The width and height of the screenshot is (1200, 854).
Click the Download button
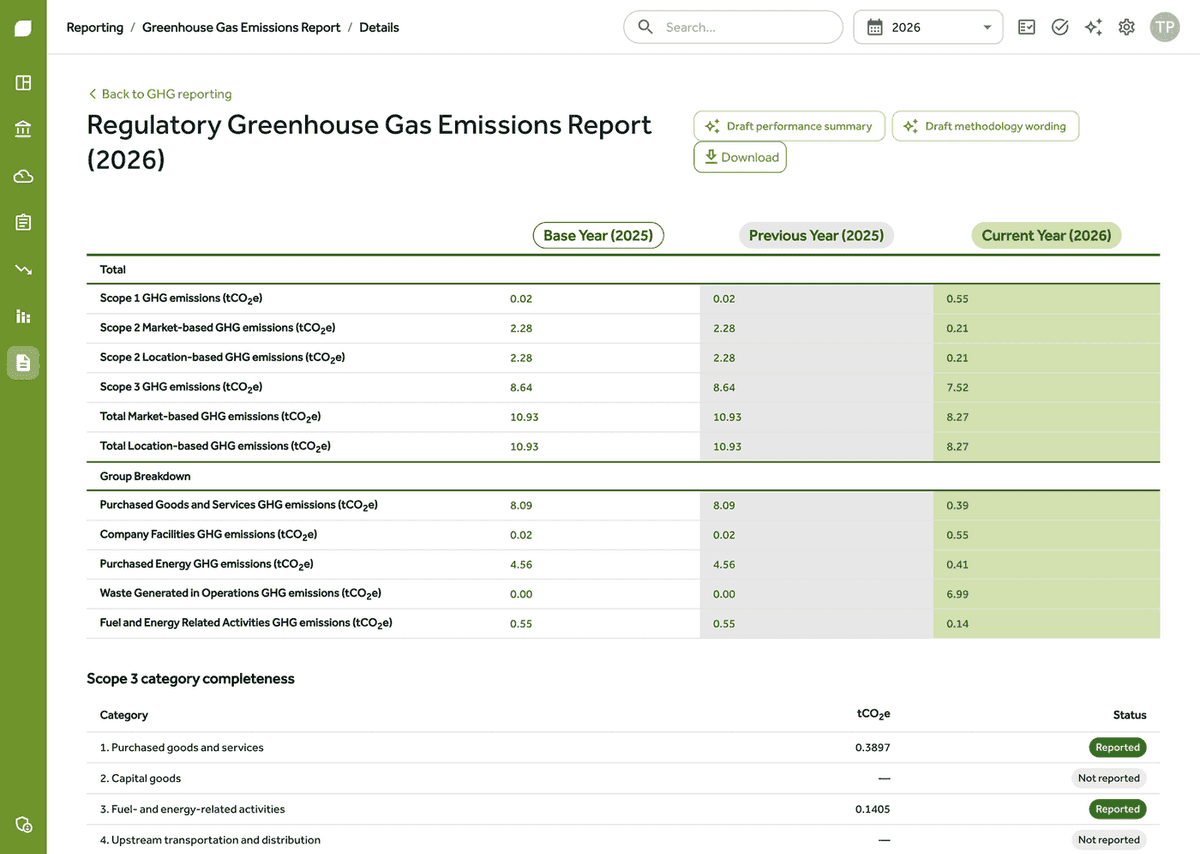[740, 157]
